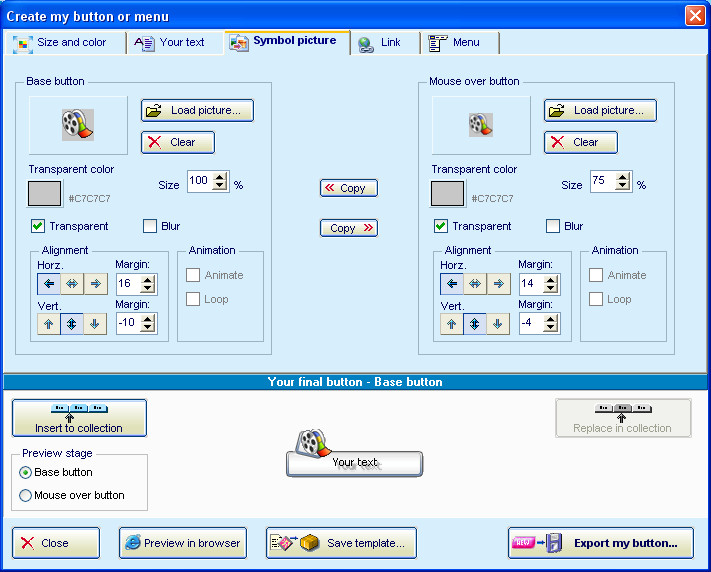
Task: Decrease mouse over horizontal margin
Action: coord(550,288)
